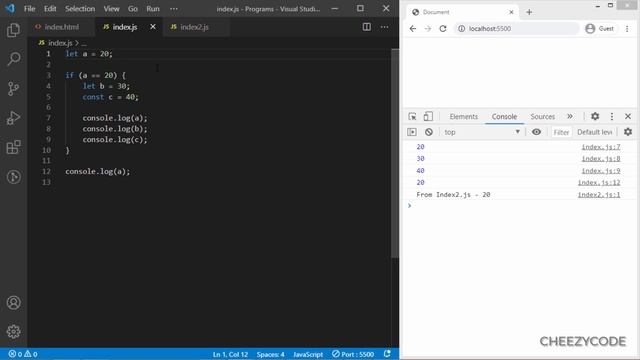Image resolution: width=640 pixels, height=360 pixels.
Task: Switch to the index.html editor tab
Action: point(61,27)
